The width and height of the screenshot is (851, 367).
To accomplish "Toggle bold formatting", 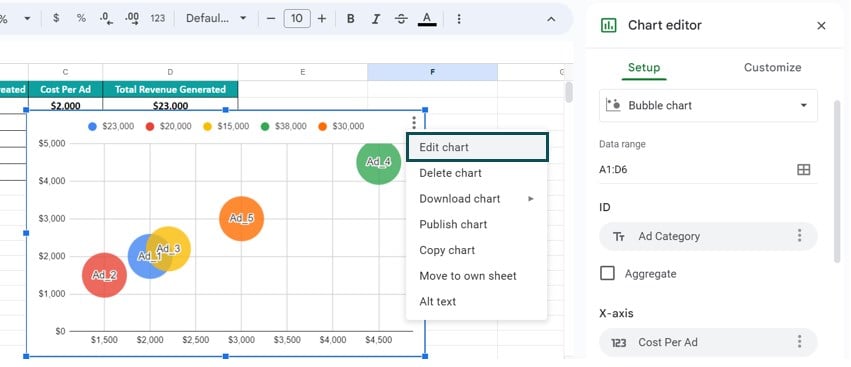I will click(x=351, y=18).
